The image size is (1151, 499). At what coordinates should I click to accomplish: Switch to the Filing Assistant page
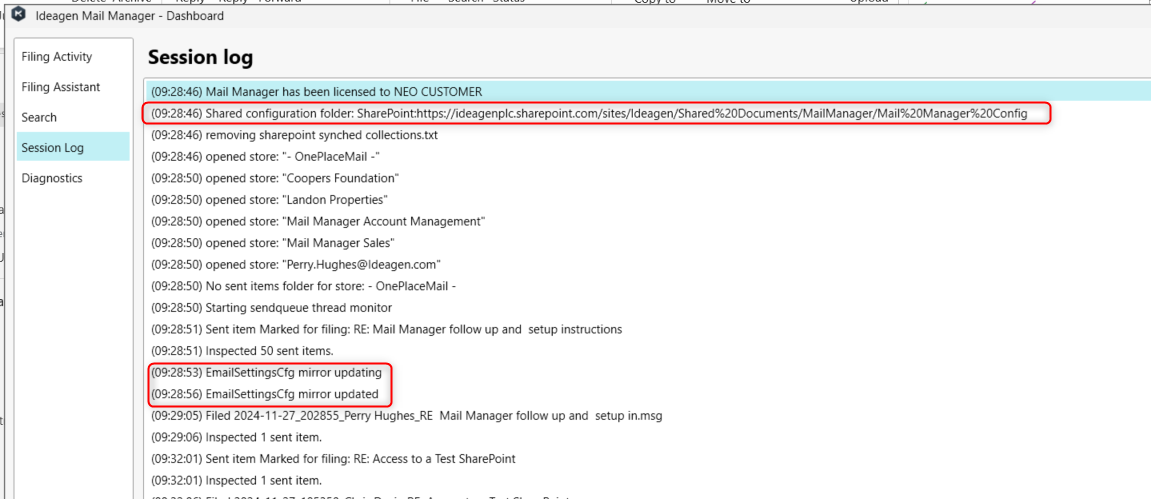61,87
